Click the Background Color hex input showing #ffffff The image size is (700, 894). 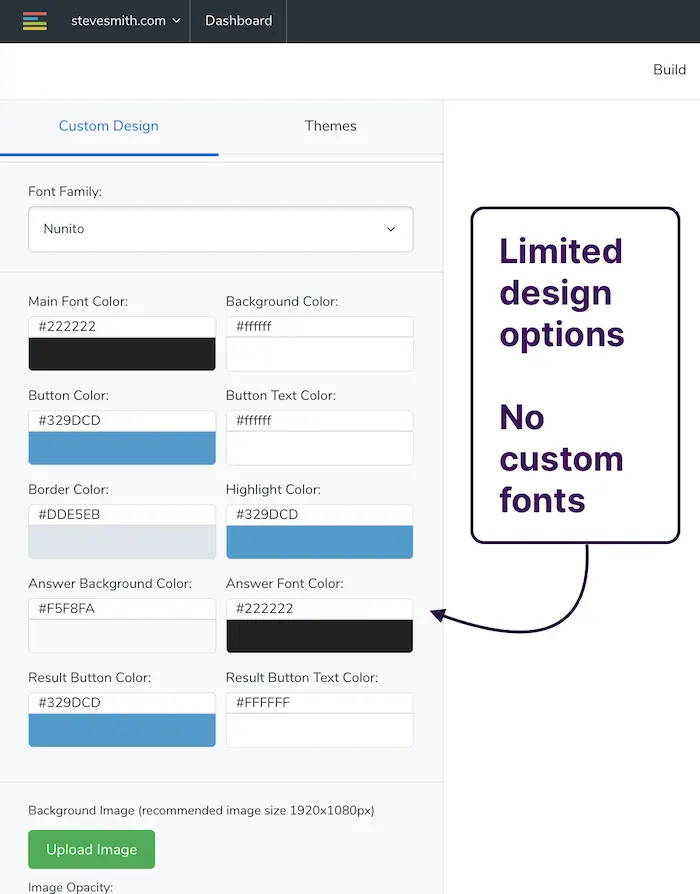click(319, 326)
